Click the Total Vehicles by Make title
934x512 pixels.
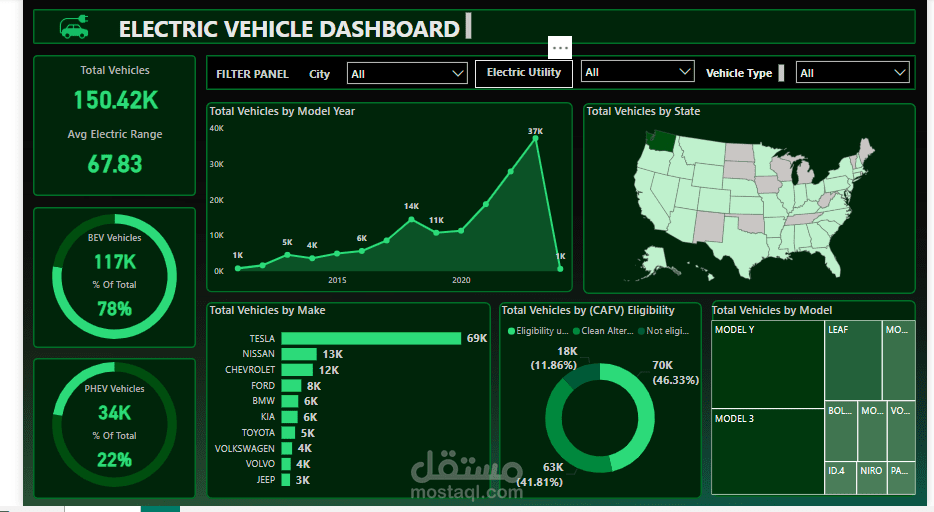[x=267, y=310]
